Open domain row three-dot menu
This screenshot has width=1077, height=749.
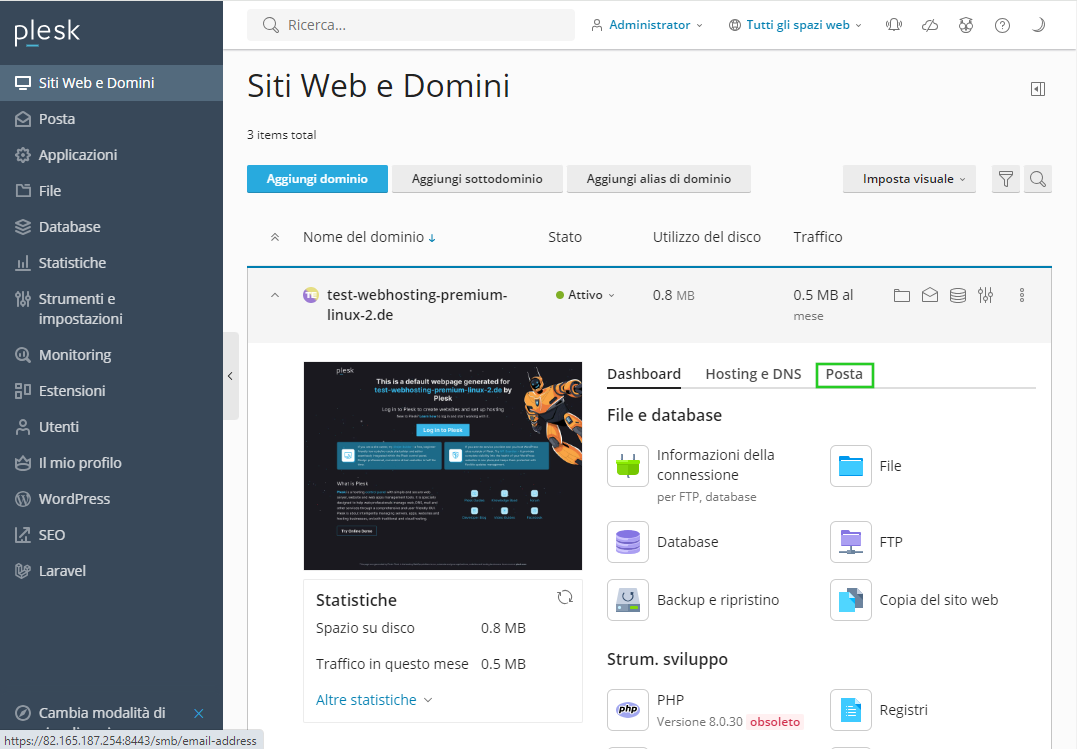click(1022, 295)
